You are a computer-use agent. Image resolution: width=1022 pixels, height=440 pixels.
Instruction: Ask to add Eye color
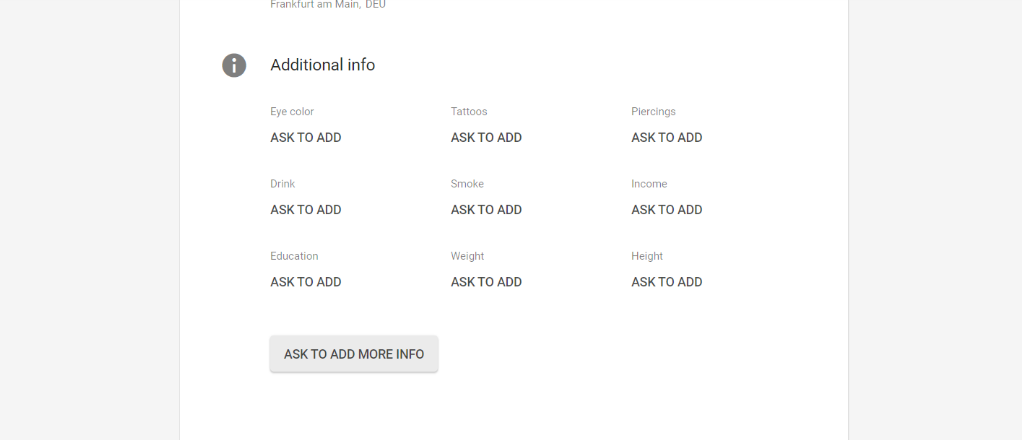(x=306, y=138)
